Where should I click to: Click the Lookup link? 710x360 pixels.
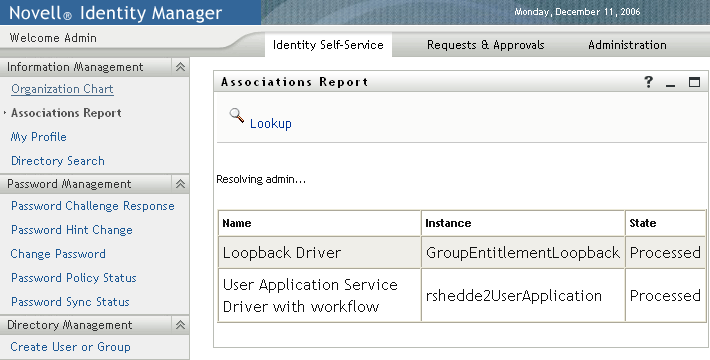coord(271,124)
